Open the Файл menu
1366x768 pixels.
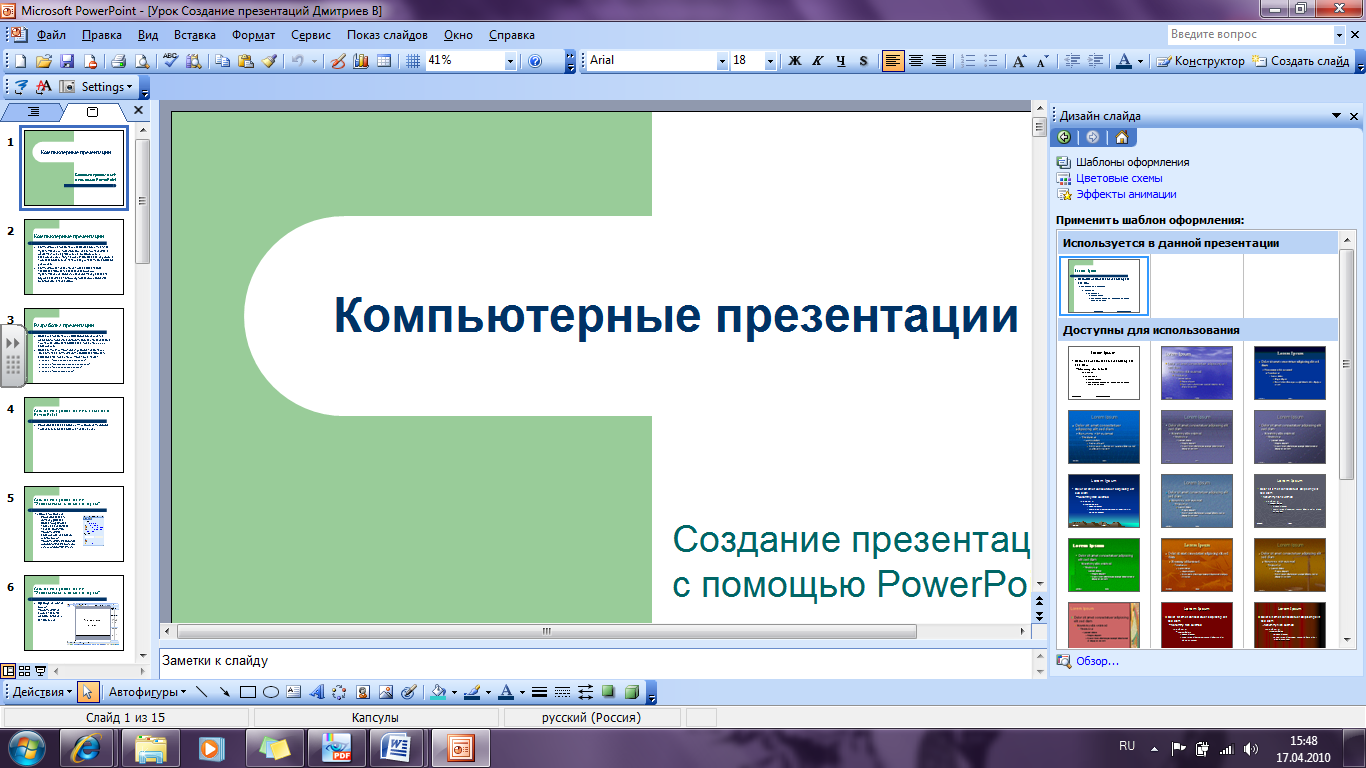click(51, 35)
